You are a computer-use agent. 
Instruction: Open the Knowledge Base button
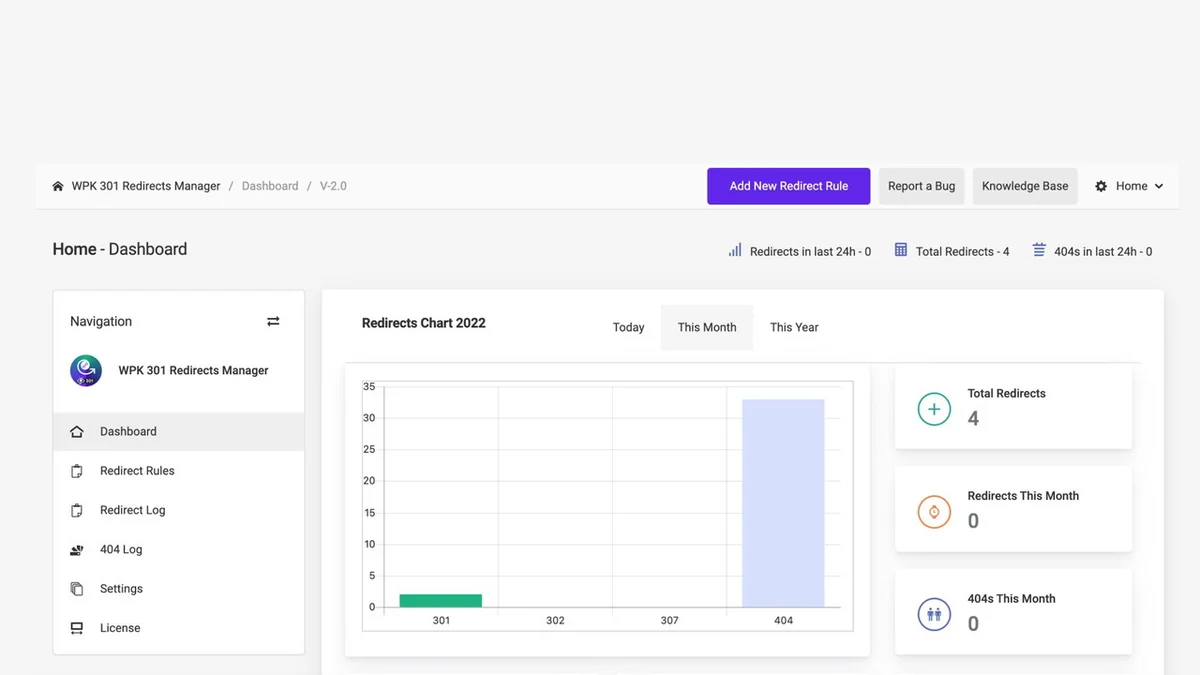coord(1025,186)
